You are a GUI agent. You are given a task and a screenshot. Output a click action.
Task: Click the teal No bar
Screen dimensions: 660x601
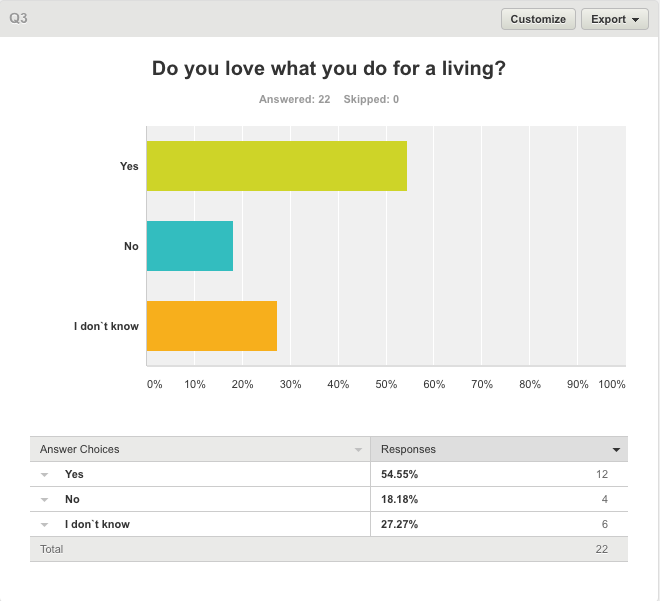click(x=190, y=246)
